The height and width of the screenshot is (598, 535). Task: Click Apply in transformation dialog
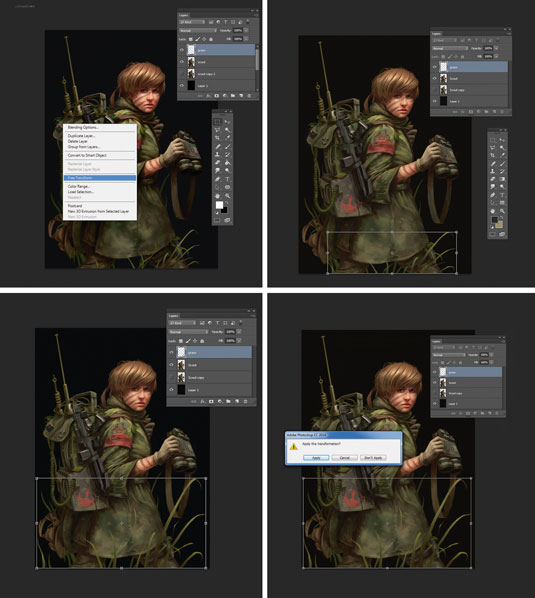coord(316,457)
